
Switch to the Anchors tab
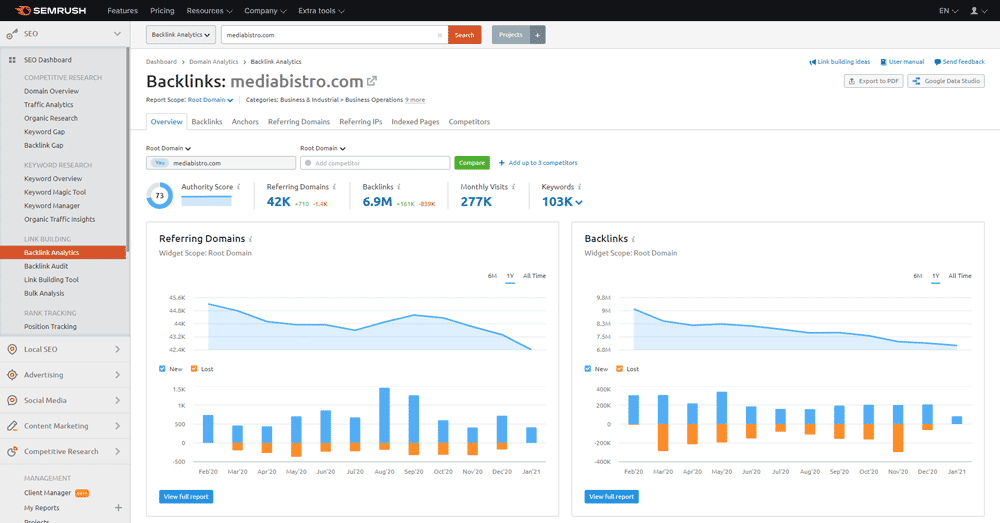click(x=245, y=122)
